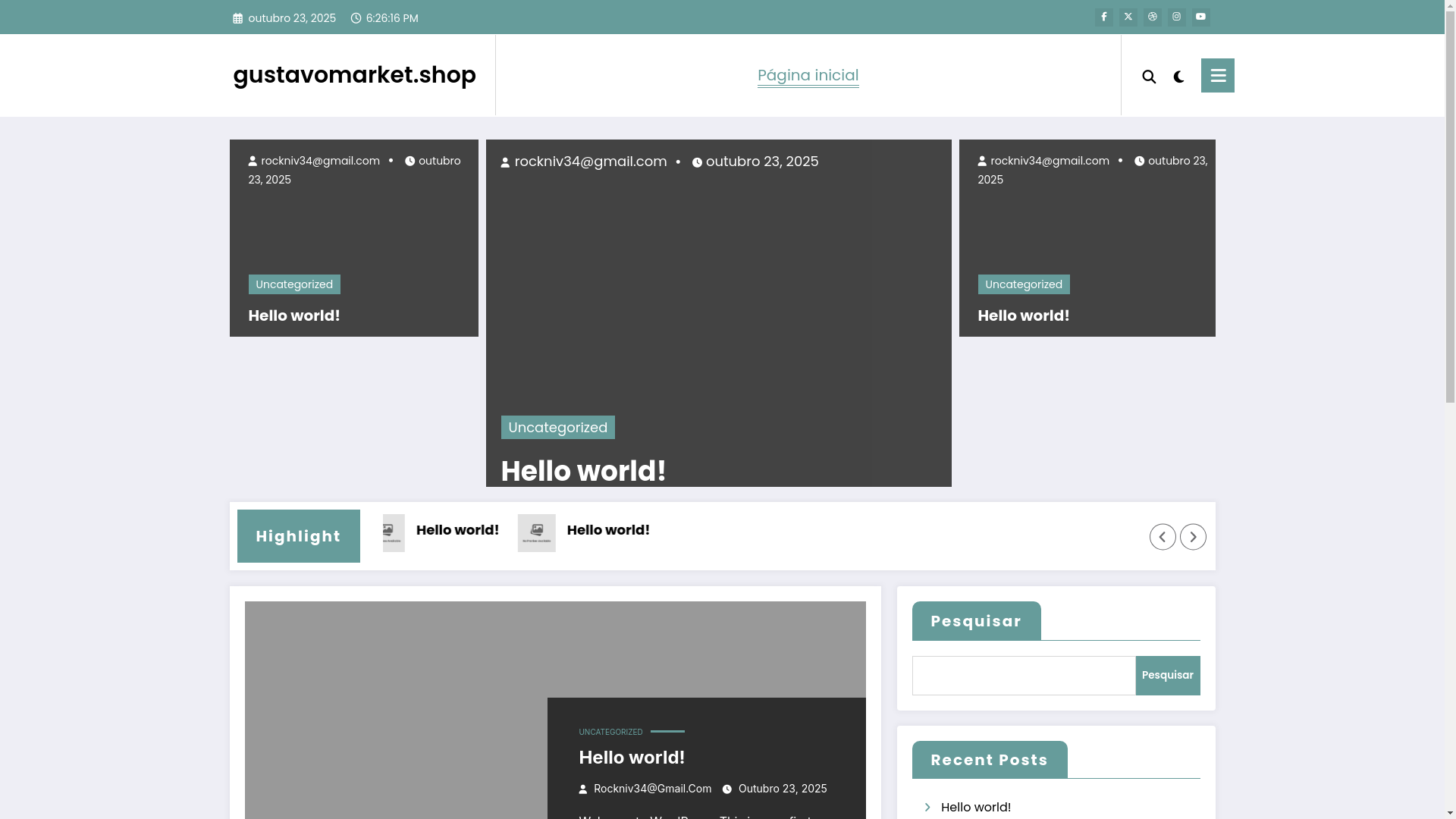This screenshot has height=819, width=1456.
Task: Toggle dark mode with moon icon
Action: click(1178, 77)
